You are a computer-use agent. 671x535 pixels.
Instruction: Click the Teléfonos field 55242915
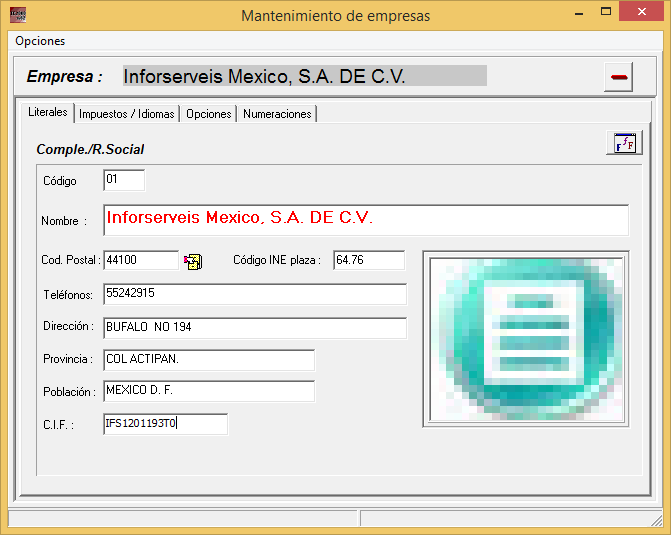255,294
